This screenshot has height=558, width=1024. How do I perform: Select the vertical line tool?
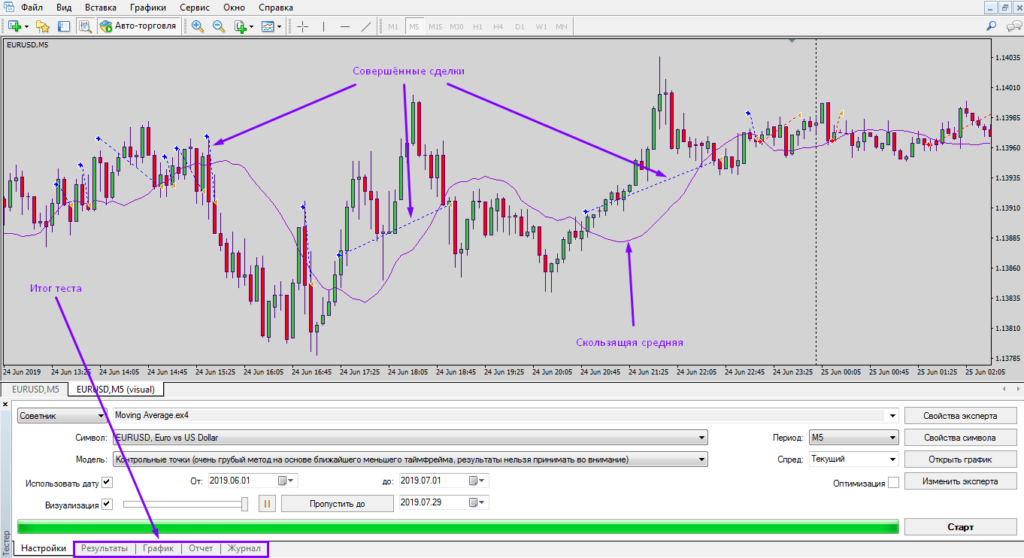[323, 26]
